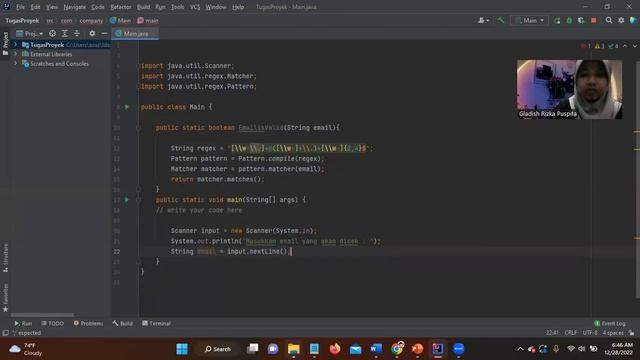The width and height of the screenshot is (640, 360).
Task: Open the Edit menu
Action: pyautogui.click(x=36, y=7)
